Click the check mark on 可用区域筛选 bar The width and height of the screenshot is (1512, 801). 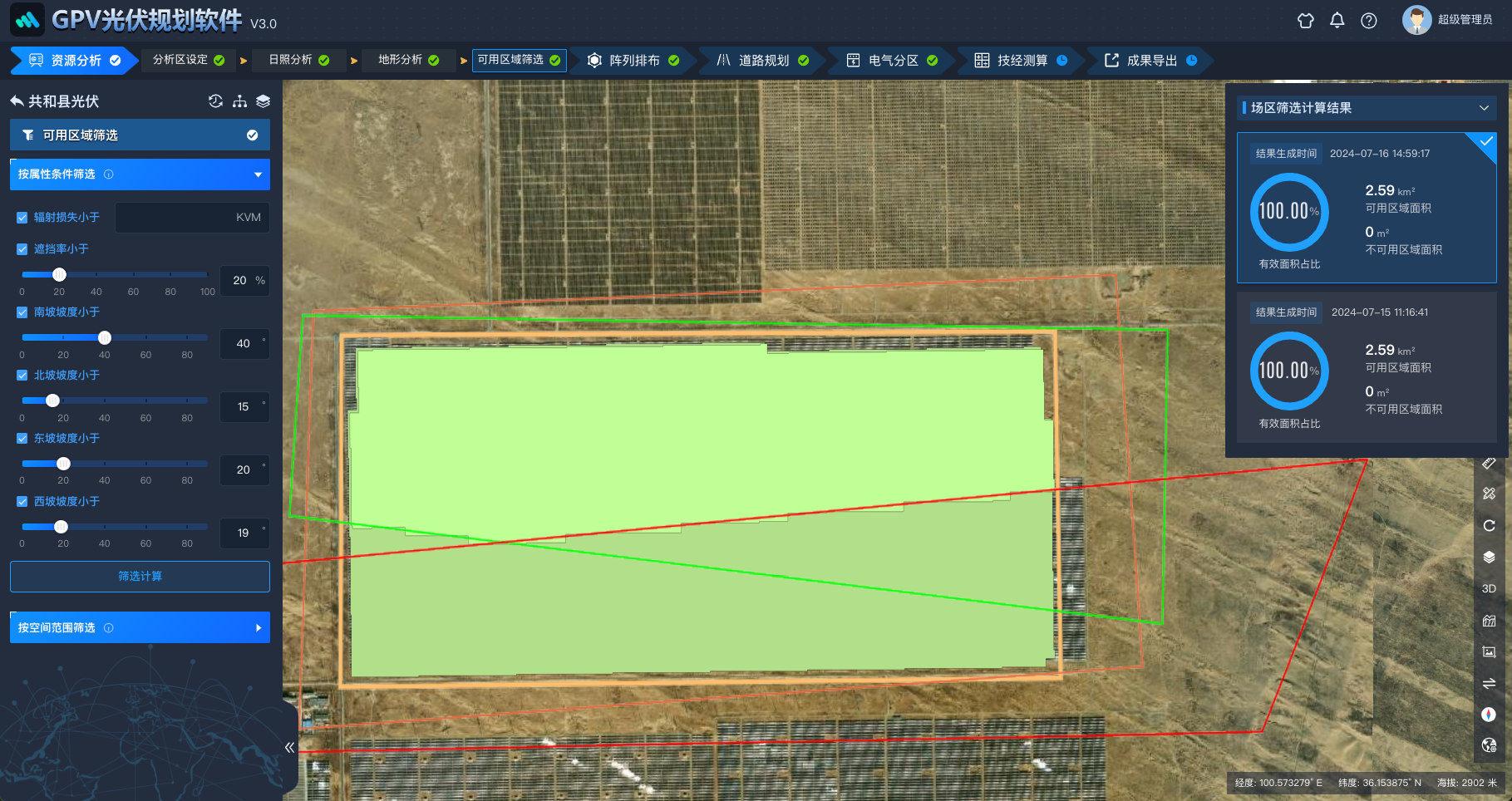click(252, 135)
